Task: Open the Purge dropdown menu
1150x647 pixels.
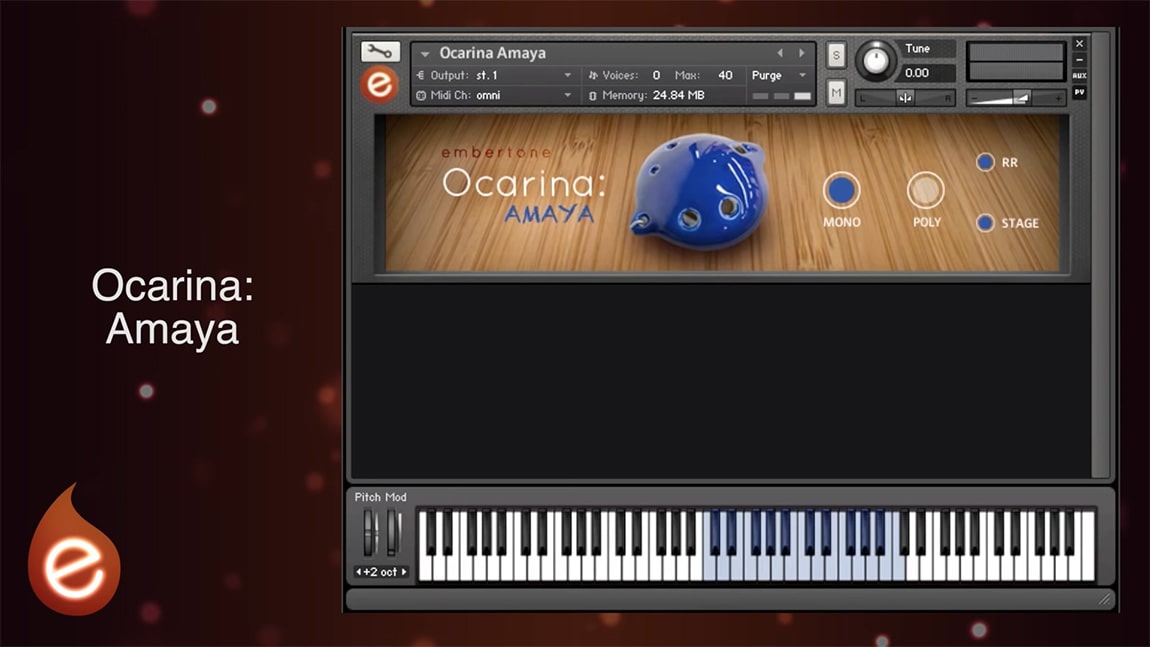Action: 778,75
